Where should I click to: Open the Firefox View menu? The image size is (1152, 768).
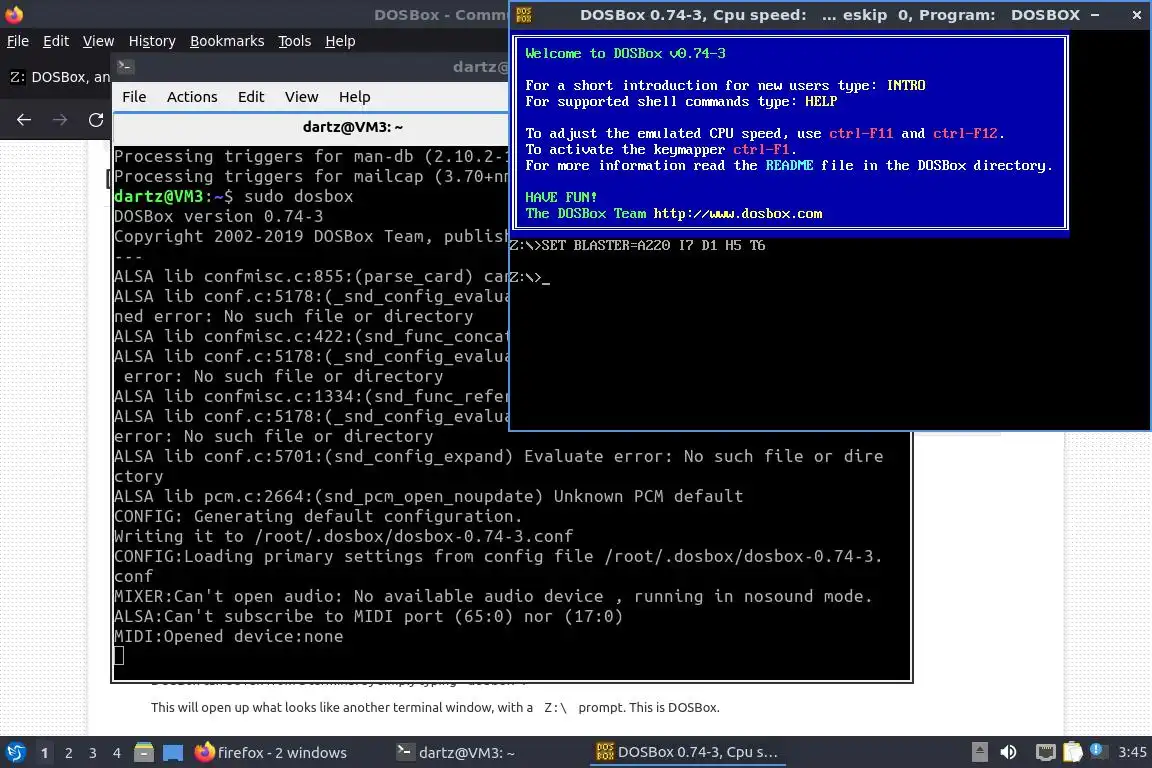pos(98,41)
